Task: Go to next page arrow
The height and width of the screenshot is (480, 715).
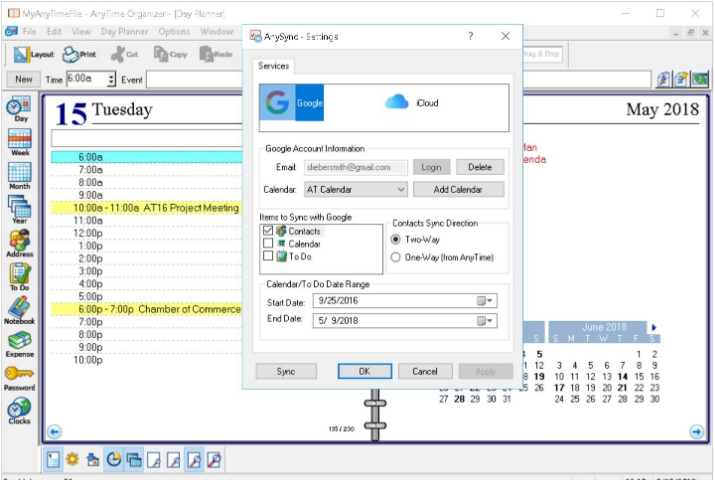Action: [696, 431]
